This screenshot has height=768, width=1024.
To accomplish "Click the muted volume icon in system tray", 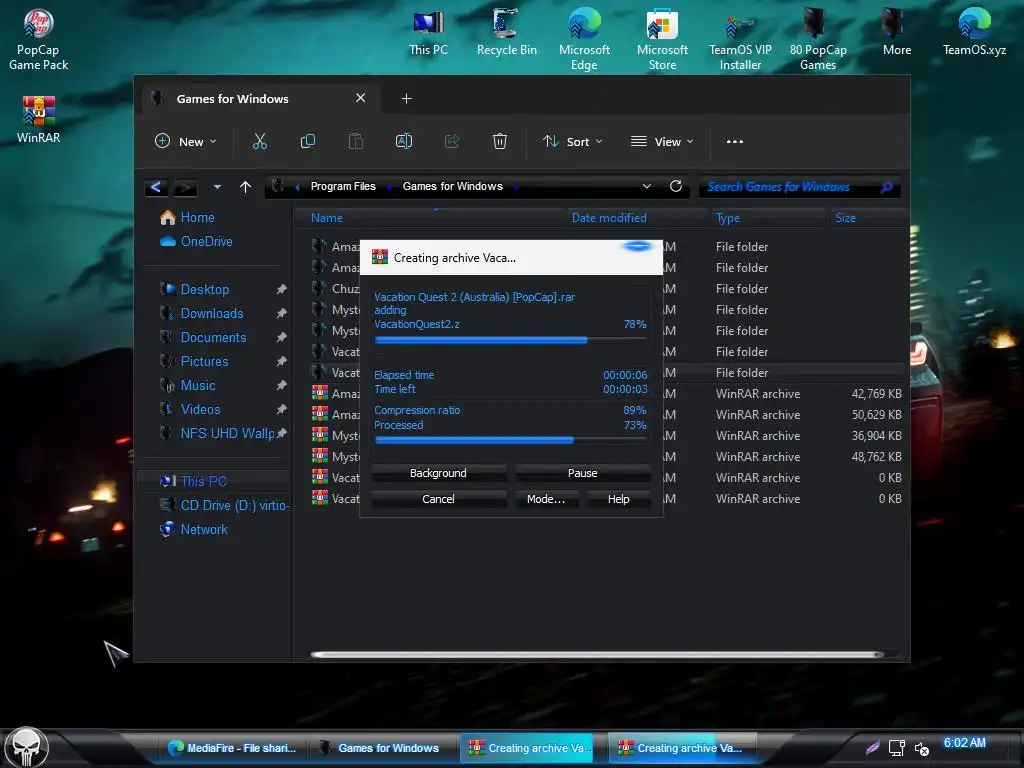I will point(921,749).
